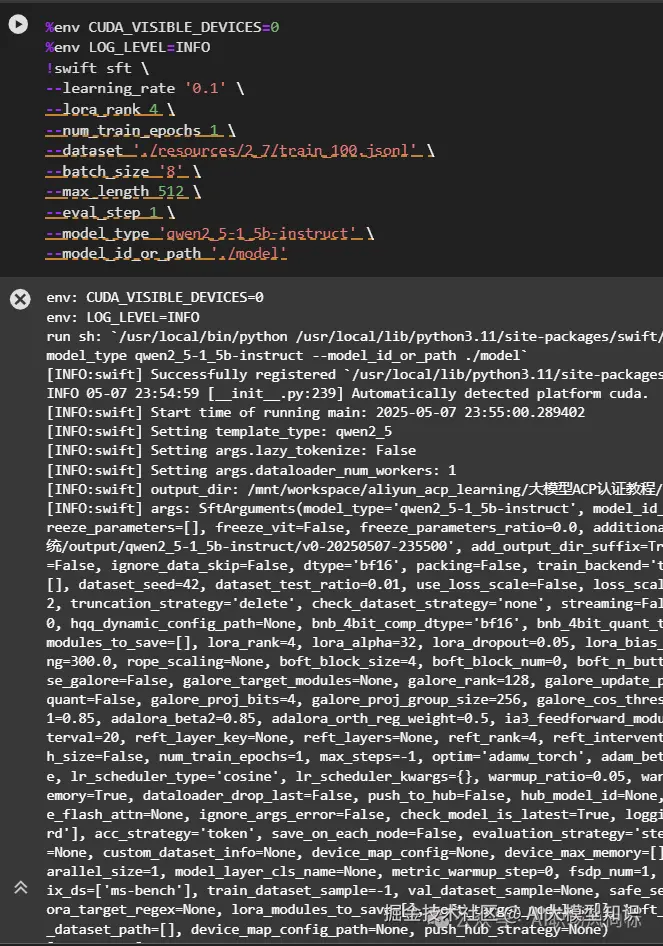Click the 'args: SftArguments' log line

coord(355,508)
